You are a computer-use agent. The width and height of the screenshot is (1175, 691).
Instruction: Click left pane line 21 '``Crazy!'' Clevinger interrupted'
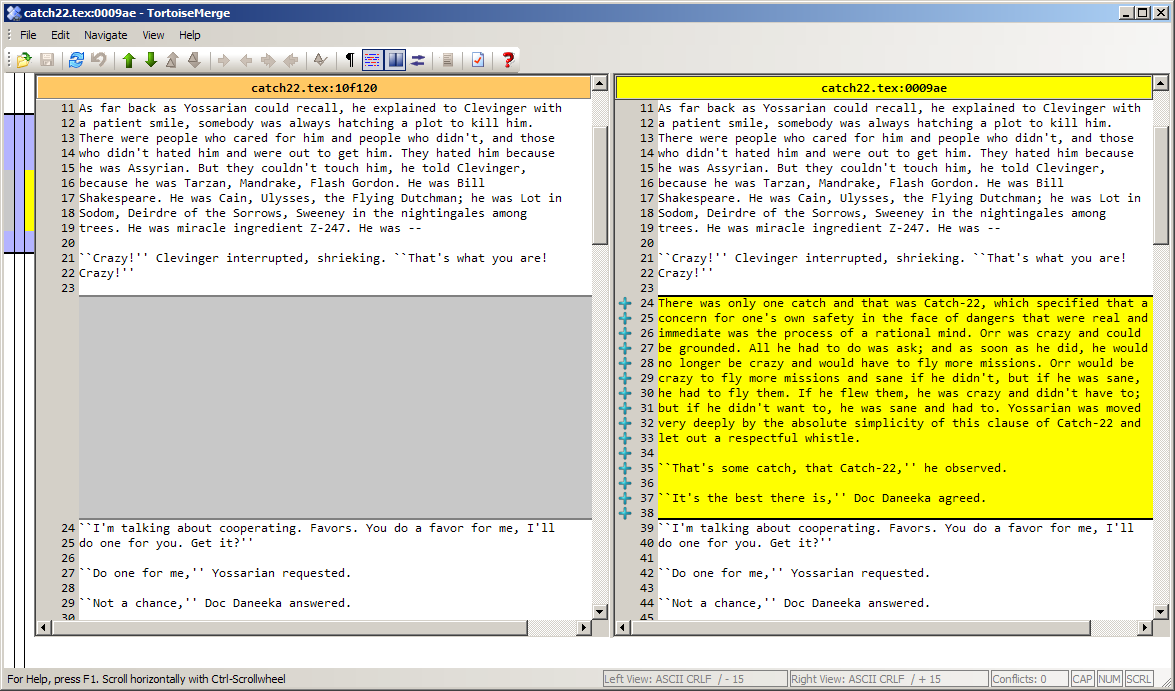point(313,259)
